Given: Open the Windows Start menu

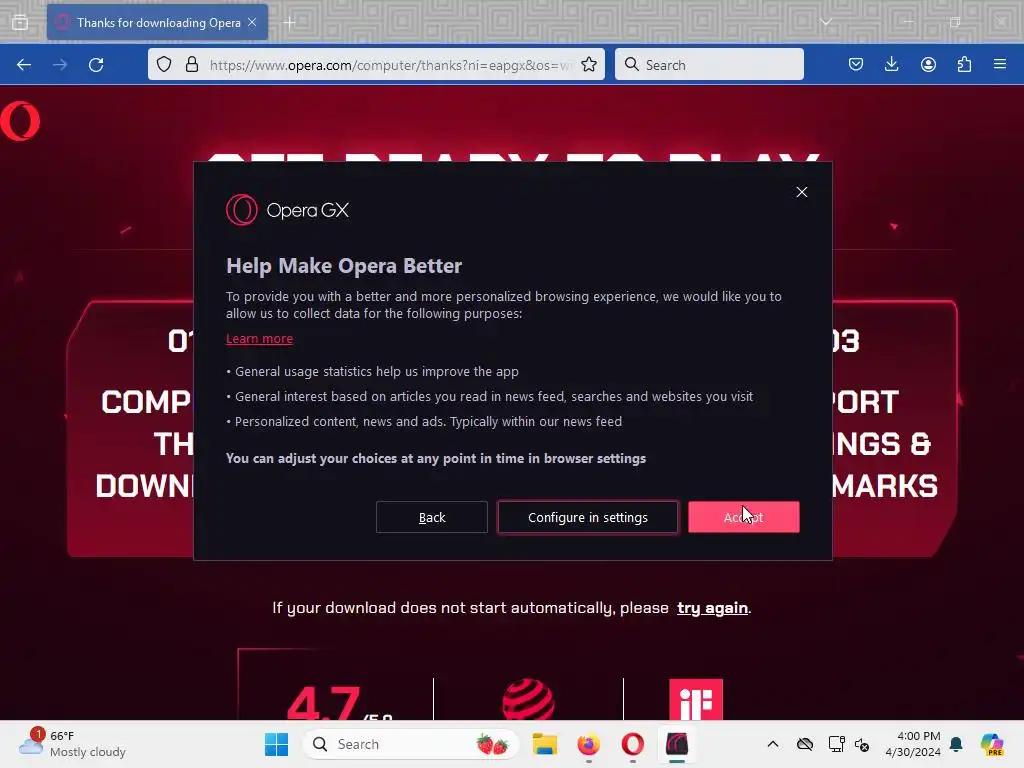Looking at the screenshot, I should [276, 744].
